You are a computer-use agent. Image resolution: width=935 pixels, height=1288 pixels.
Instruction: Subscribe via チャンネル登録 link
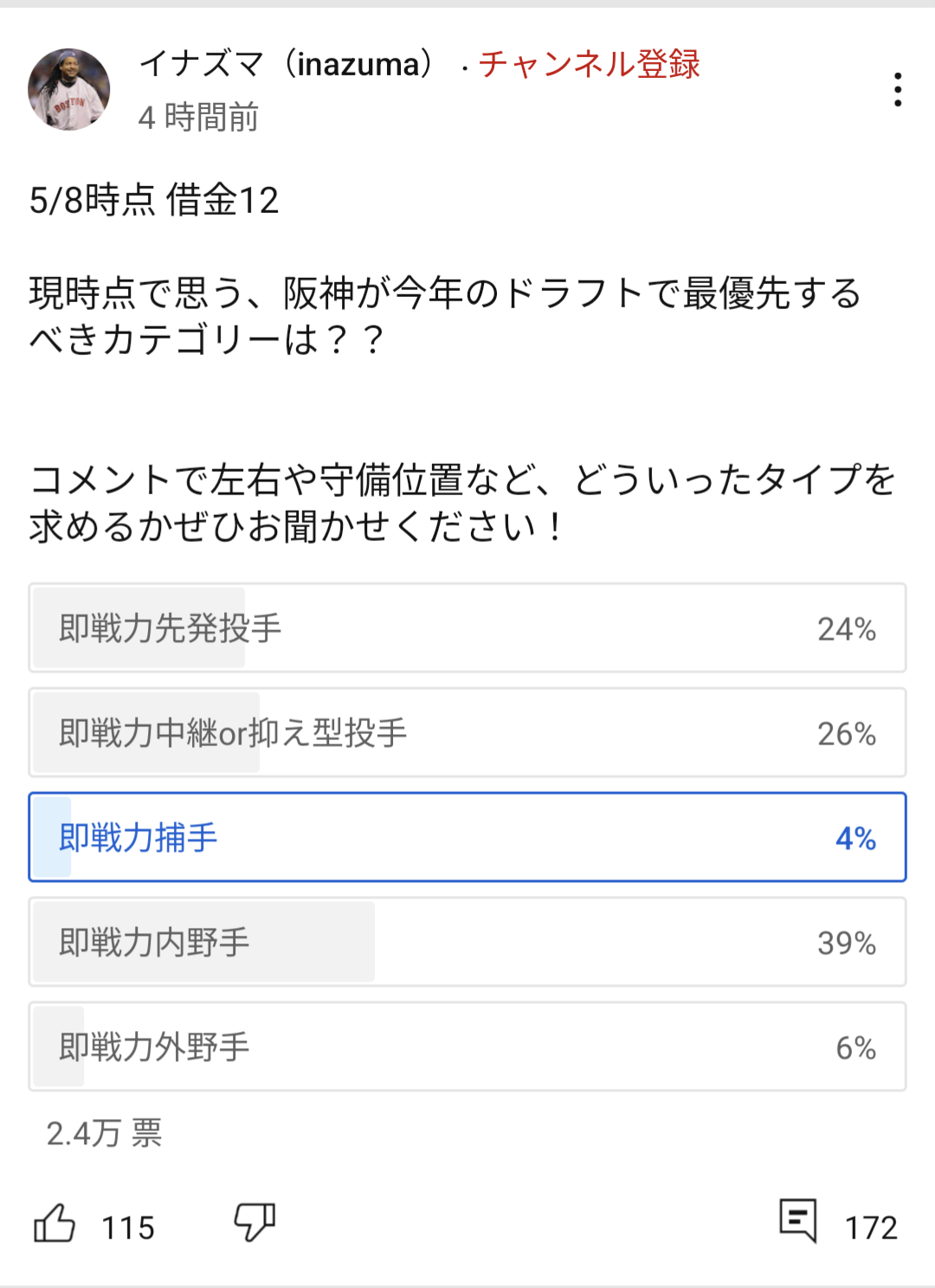click(x=589, y=64)
